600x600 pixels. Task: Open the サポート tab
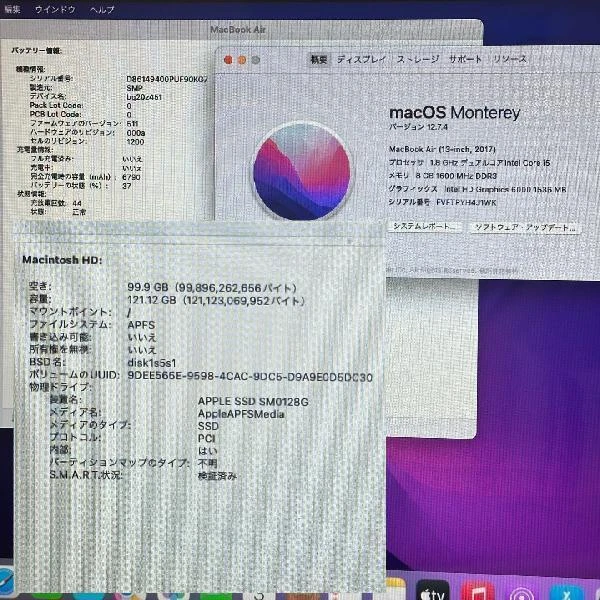[465, 59]
